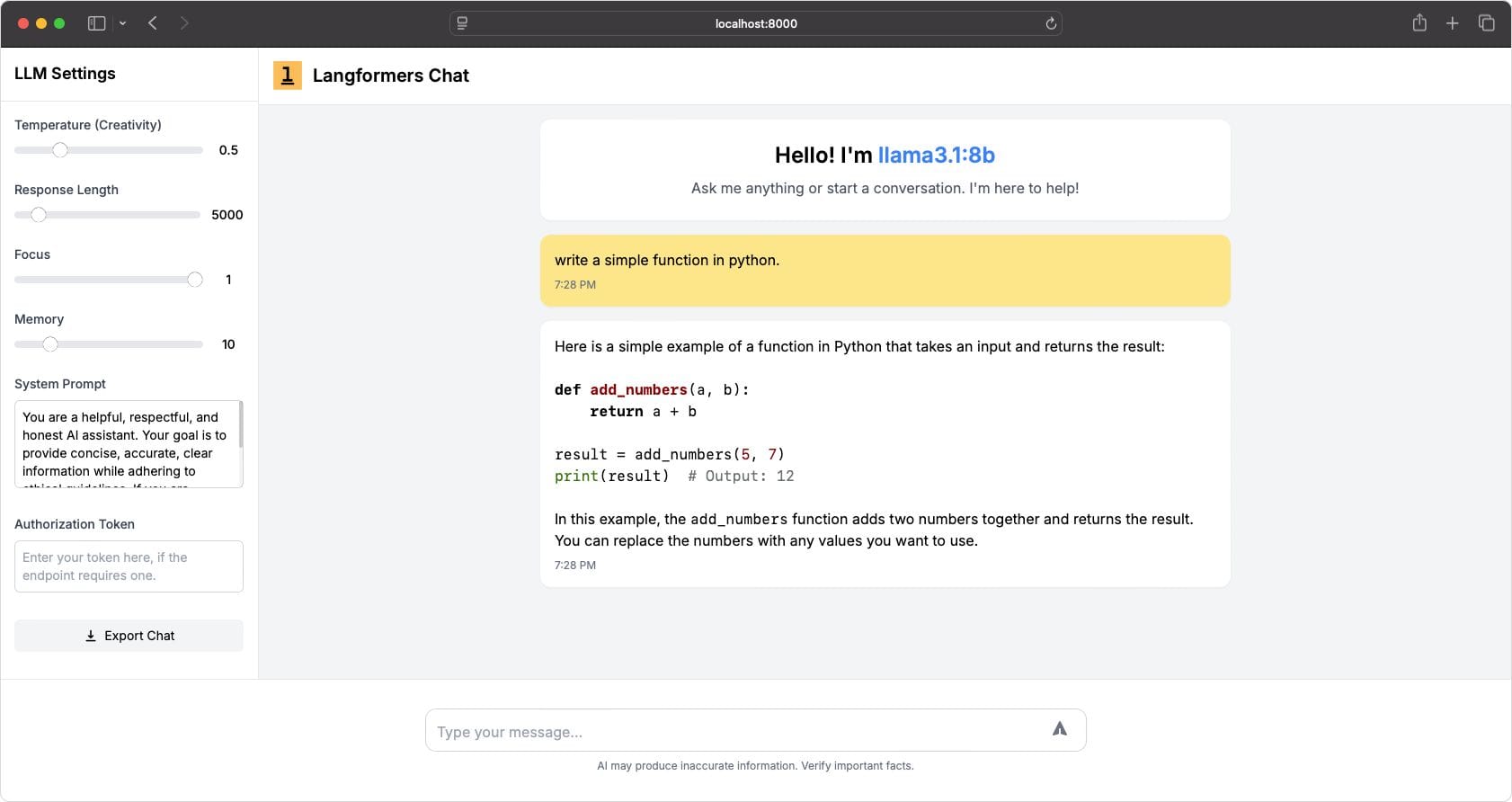
Task: Click the Memory value 10
Action: click(x=228, y=344)
